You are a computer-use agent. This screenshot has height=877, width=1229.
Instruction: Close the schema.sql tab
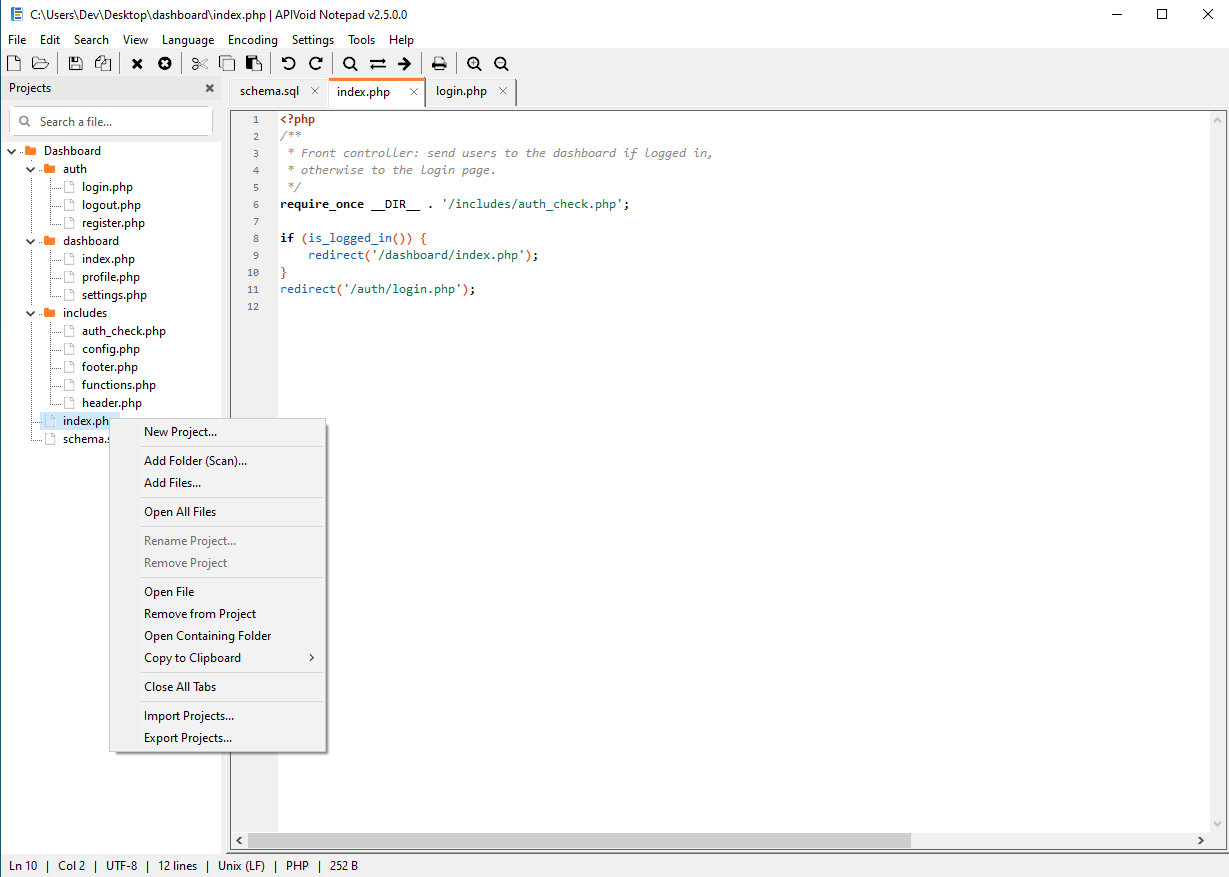(314, 91)
